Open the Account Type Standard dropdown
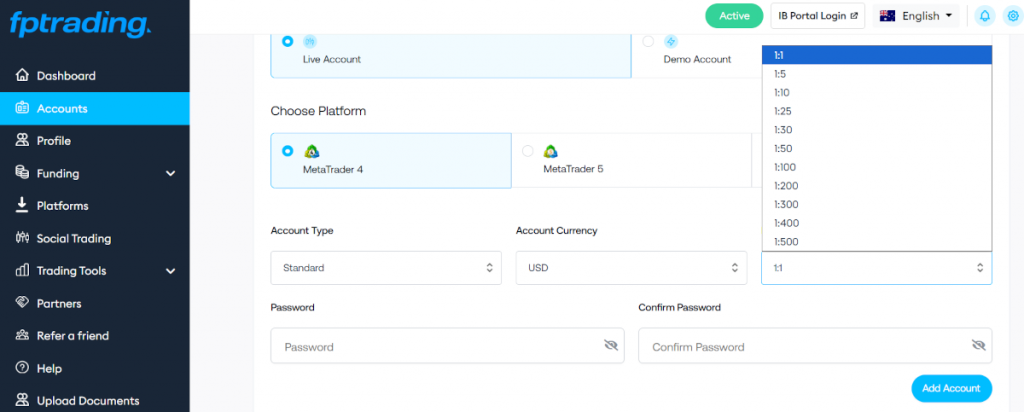The width and height of the screenshot is (1024, 412). [386, 268]
